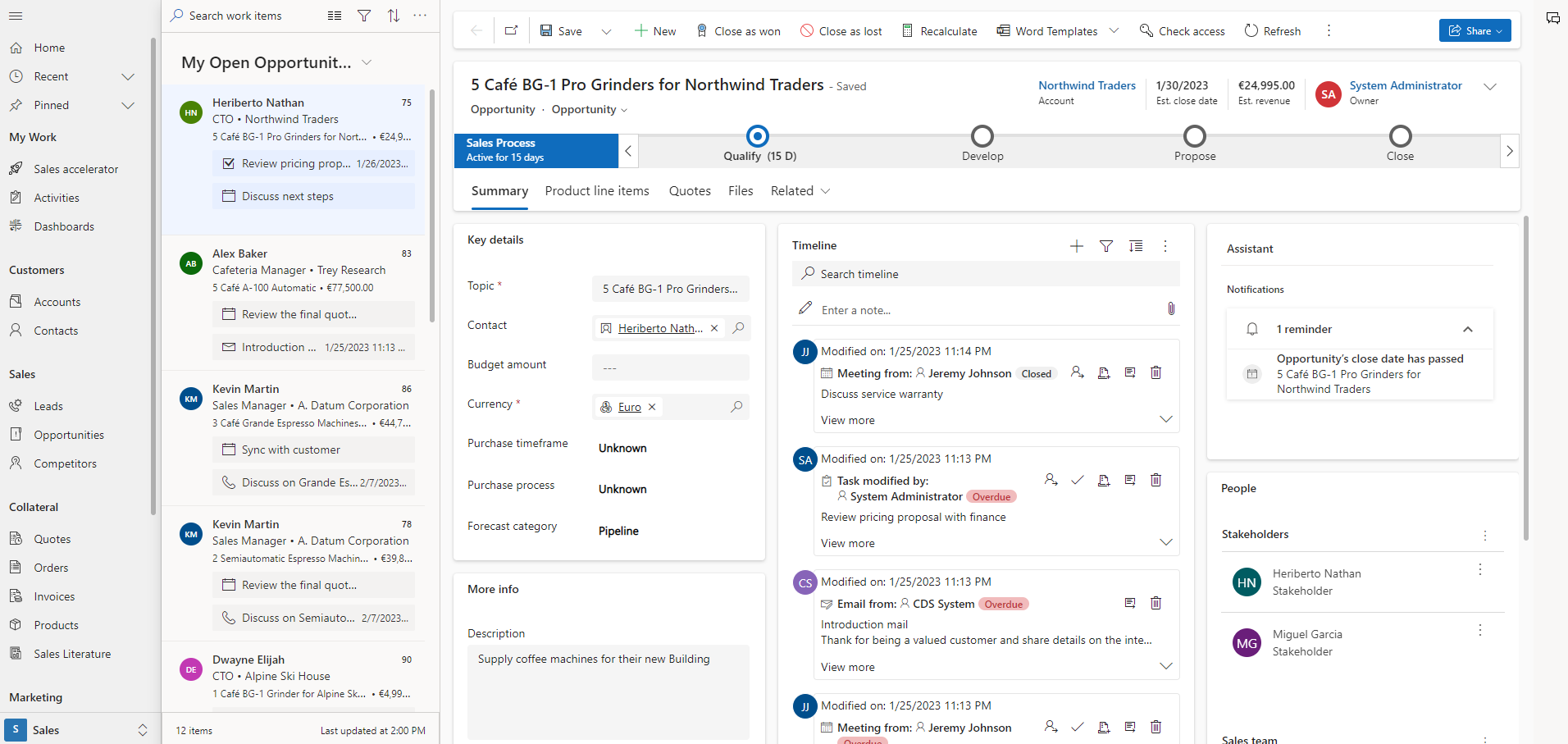
Task: Mark Review pricing proposal task checkbox
Action: (229, 164)
